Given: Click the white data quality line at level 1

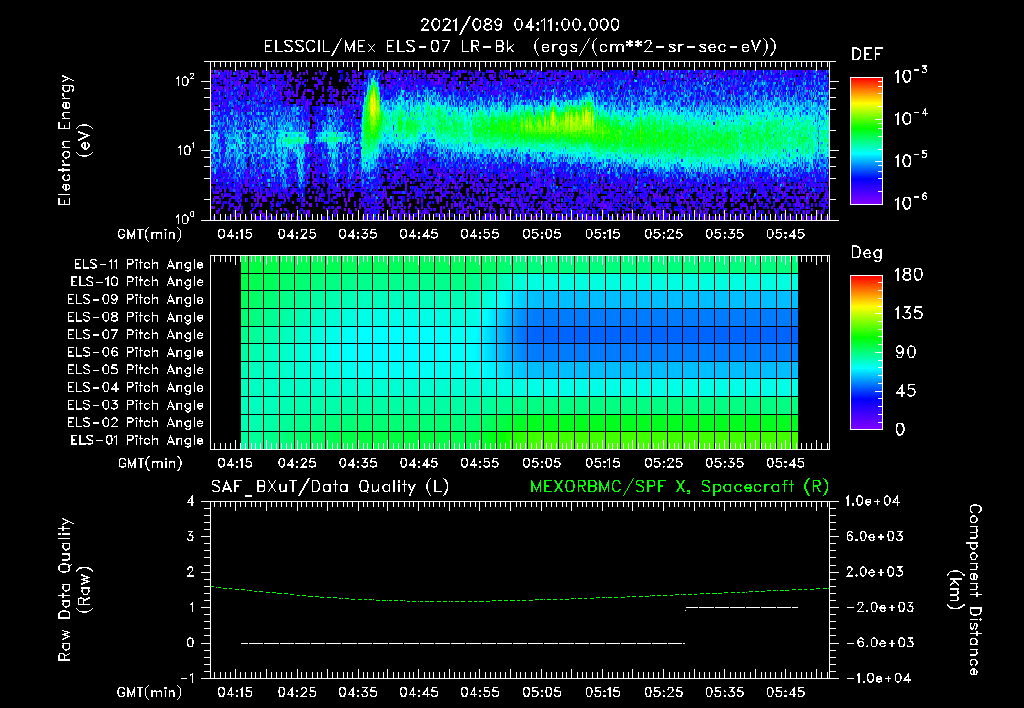Looking at the screenshot, I should [741, 608].
